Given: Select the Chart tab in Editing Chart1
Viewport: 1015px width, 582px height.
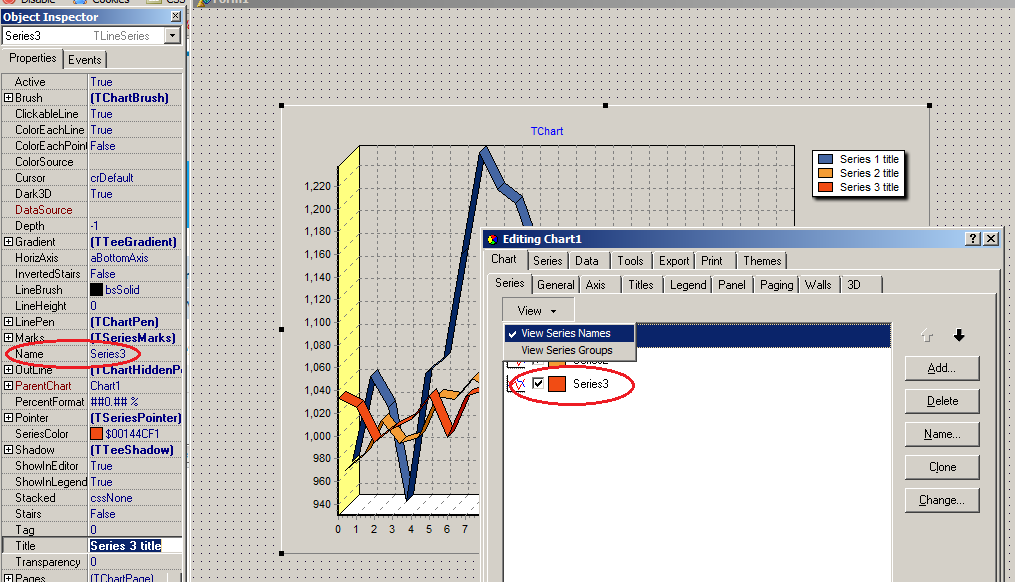Looking at the screenshot, I should (504, 259).
